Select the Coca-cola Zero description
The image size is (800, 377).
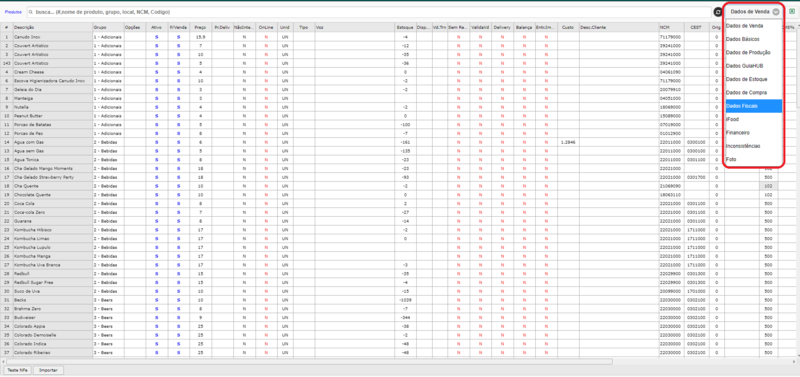(x=53, y=212)
